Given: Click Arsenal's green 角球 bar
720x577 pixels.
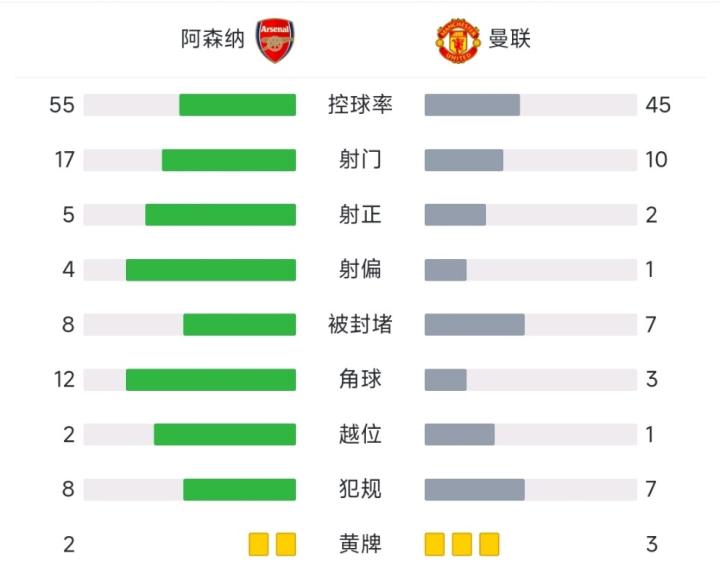Looking at the screenshot, I should (211, 380).
